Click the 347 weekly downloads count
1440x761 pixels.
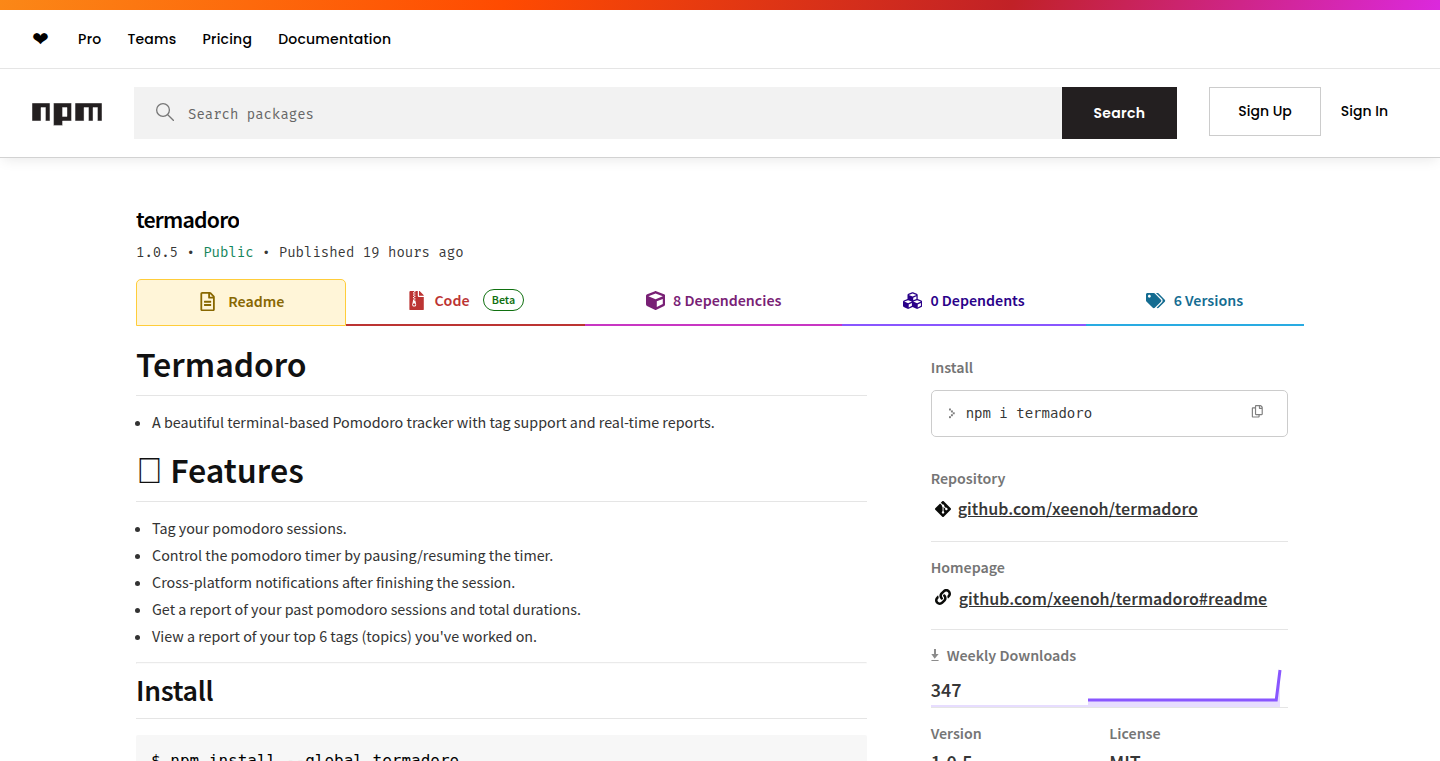pyautogui.click(x=946, y=690)
